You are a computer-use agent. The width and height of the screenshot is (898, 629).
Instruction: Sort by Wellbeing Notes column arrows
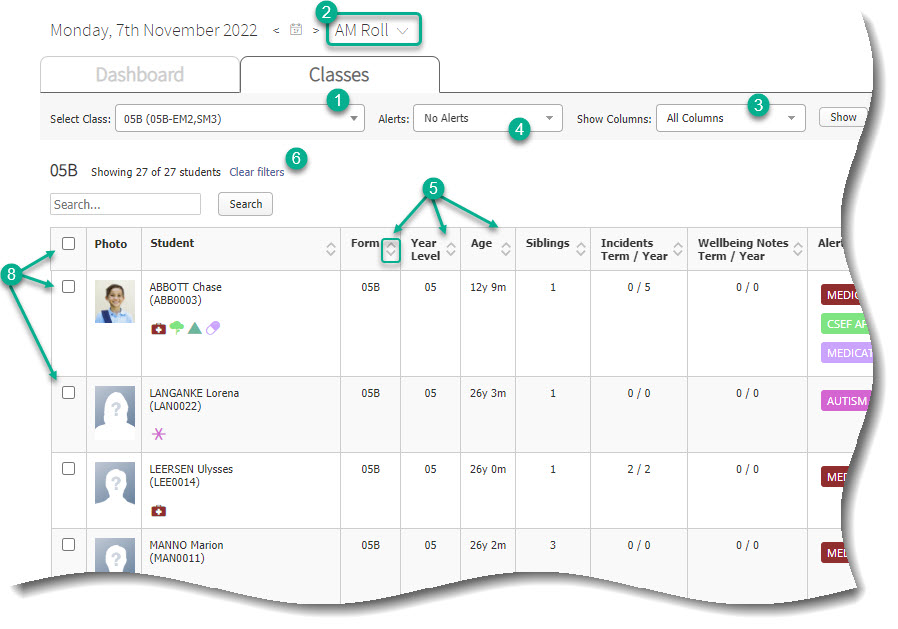(798, 249)
